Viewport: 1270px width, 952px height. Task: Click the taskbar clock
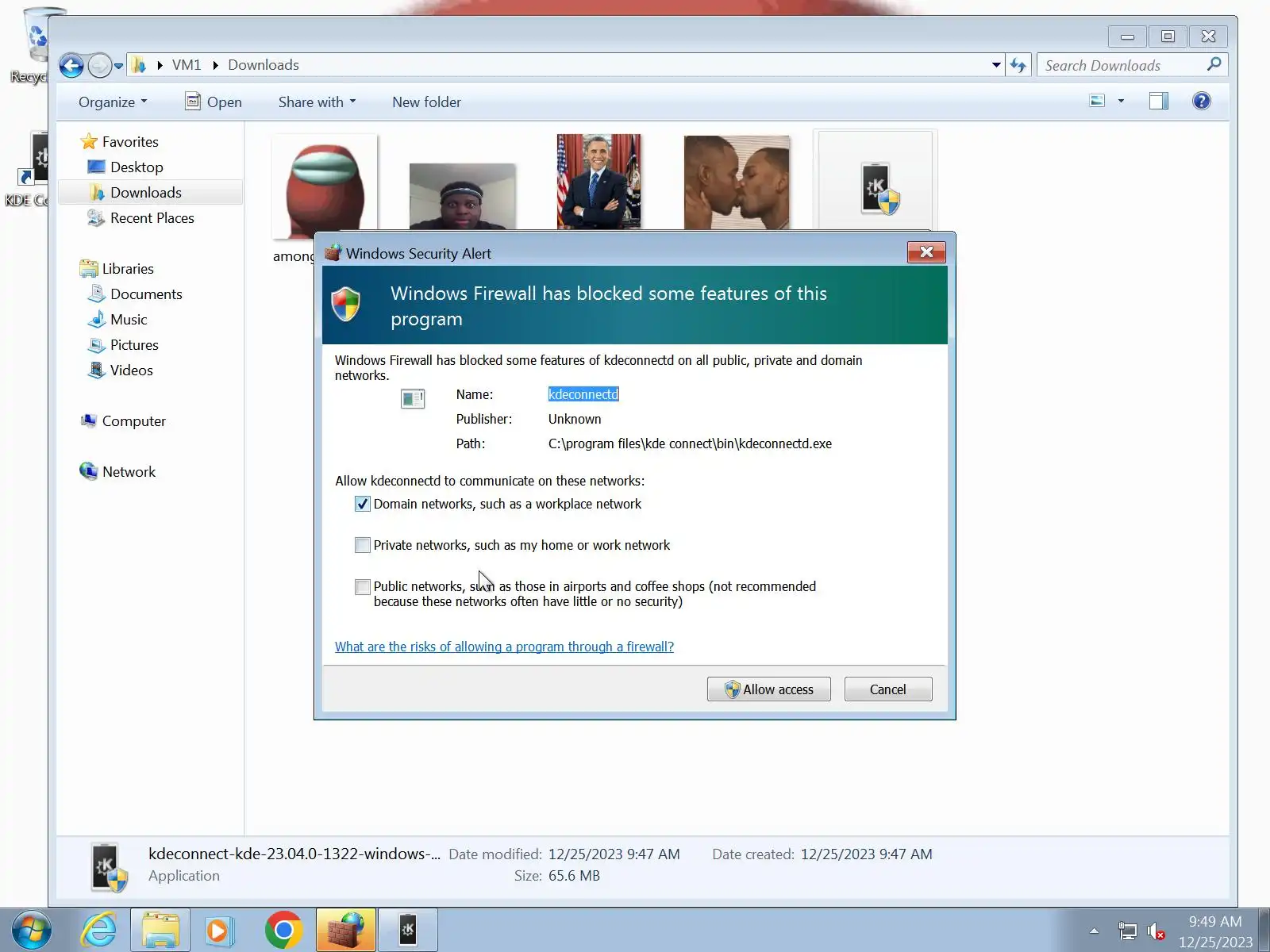(x=1215, y=931)
